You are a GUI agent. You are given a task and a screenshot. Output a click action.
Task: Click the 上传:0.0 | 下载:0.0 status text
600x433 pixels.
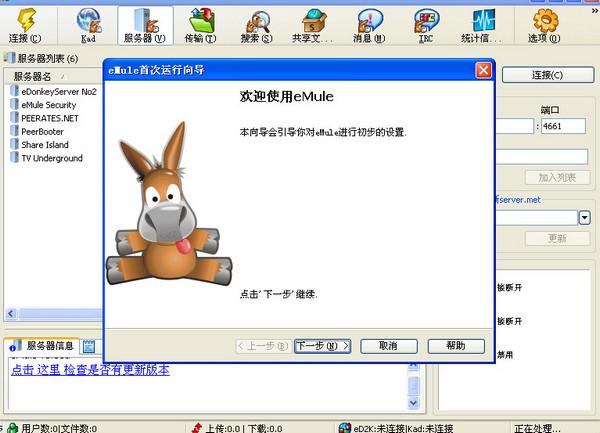point(244,428)
